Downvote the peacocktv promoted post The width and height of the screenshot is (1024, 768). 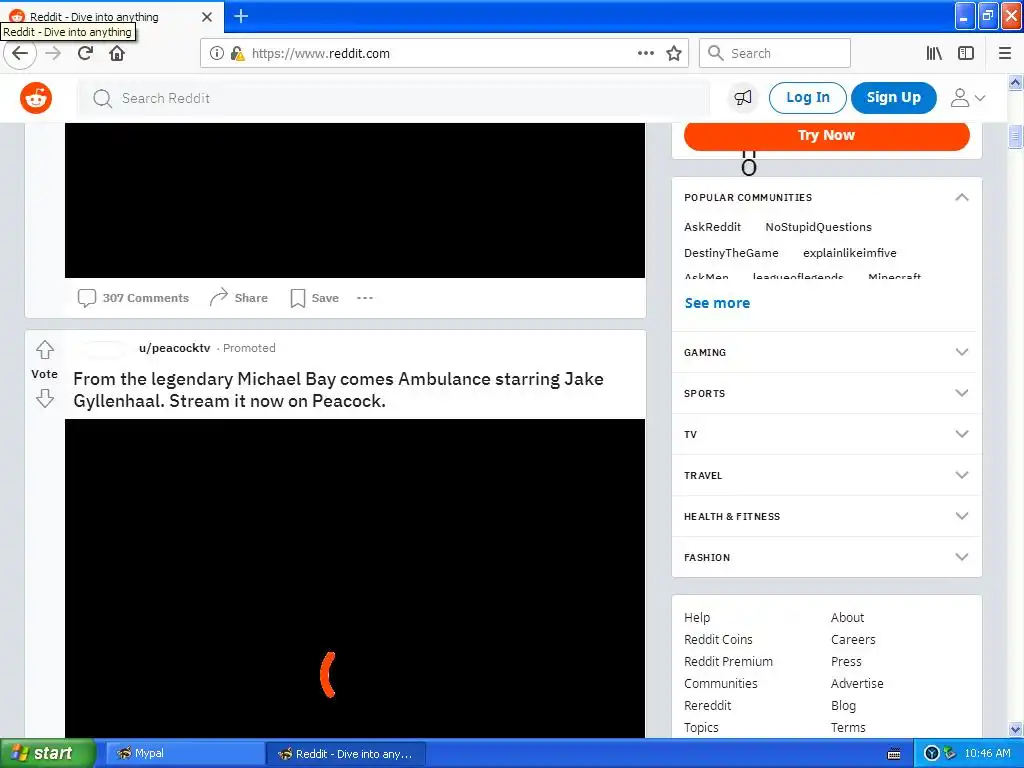coord(44,398)
